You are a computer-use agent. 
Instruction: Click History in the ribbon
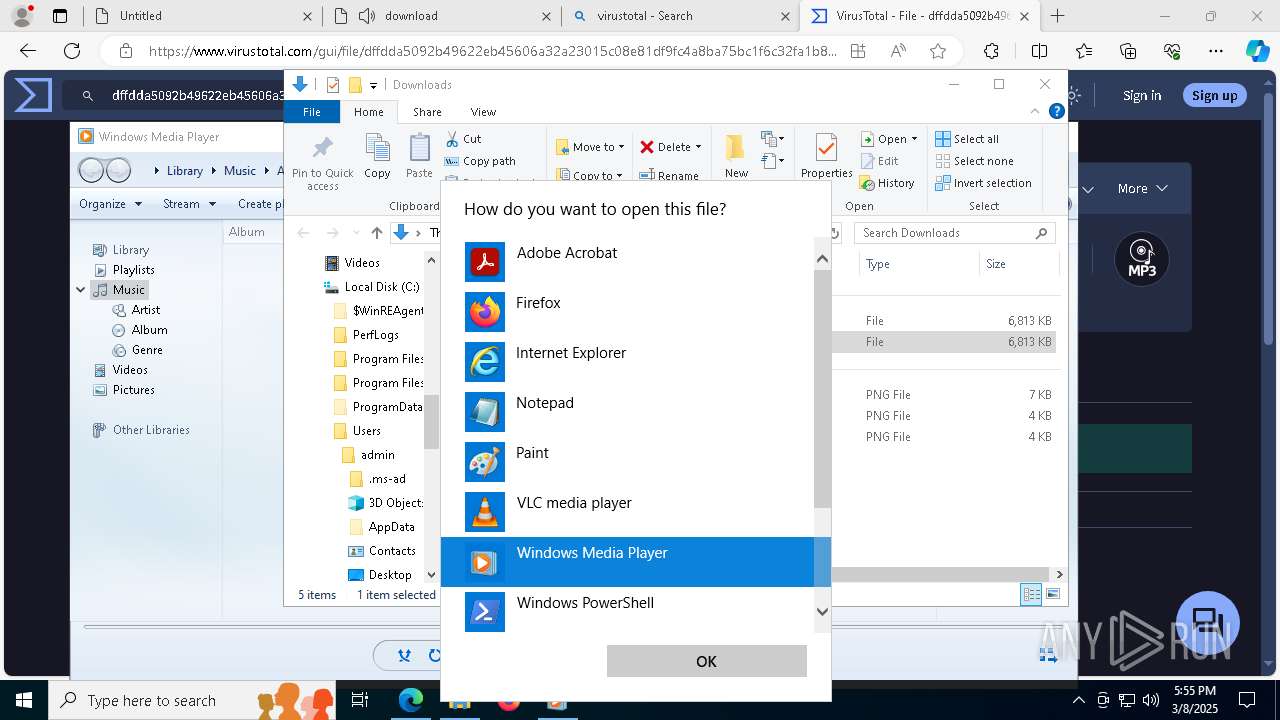click(887, 183)
